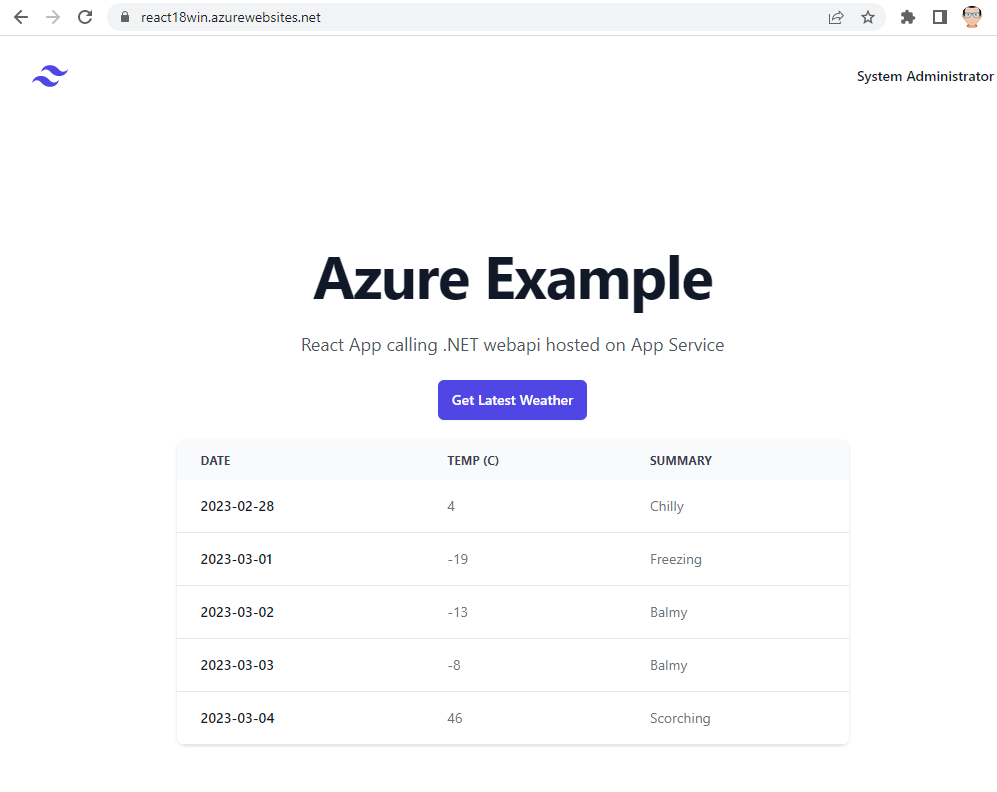Click the DATE column header
The width and height of the screenshot is (997, 792).
pyautogui.click(x=216, y=460)
